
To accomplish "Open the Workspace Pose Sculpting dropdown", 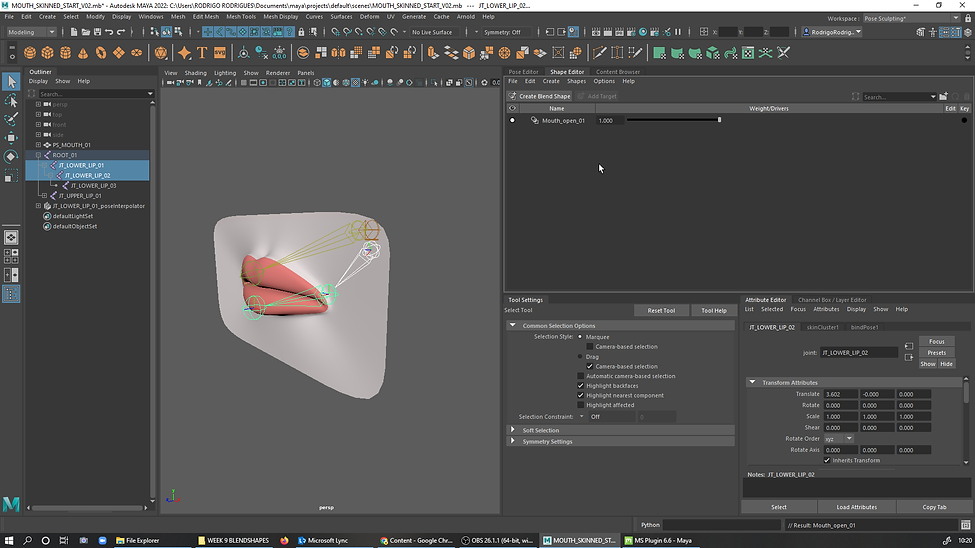I will tap(911, 18).
